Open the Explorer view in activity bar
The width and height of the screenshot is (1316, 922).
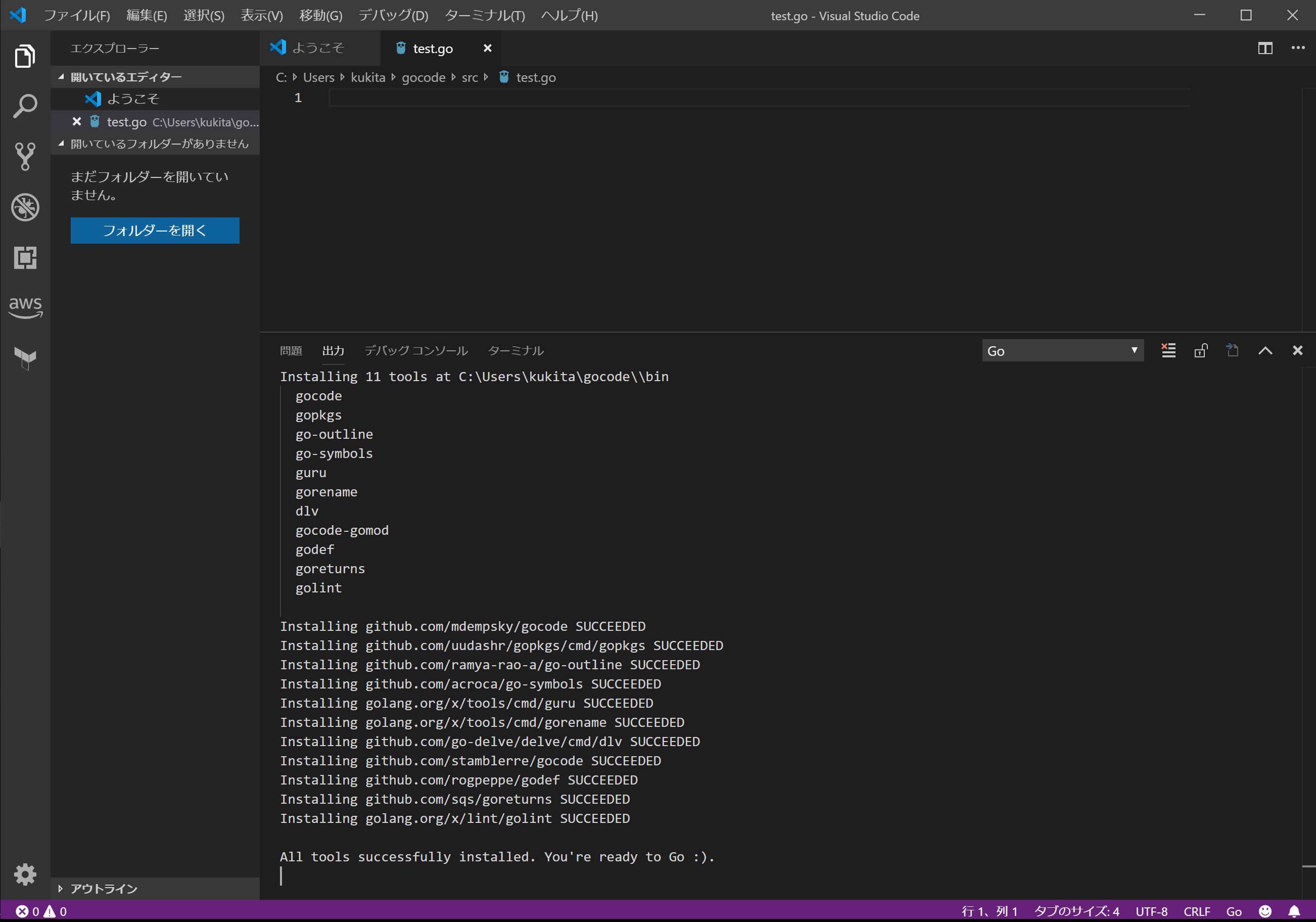coord(25,56)
